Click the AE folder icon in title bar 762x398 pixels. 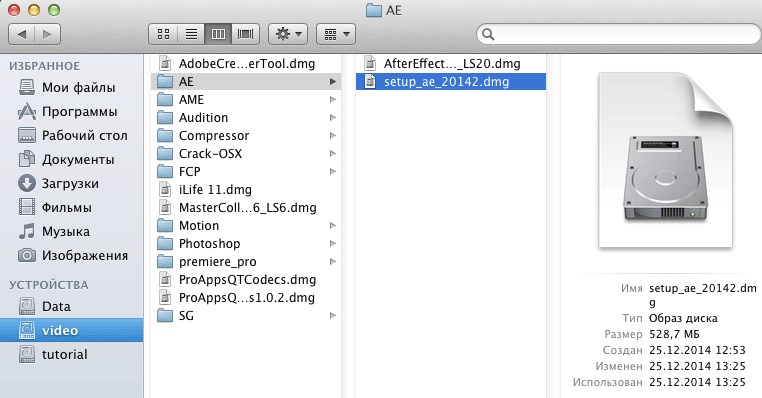tap(373, 10)
